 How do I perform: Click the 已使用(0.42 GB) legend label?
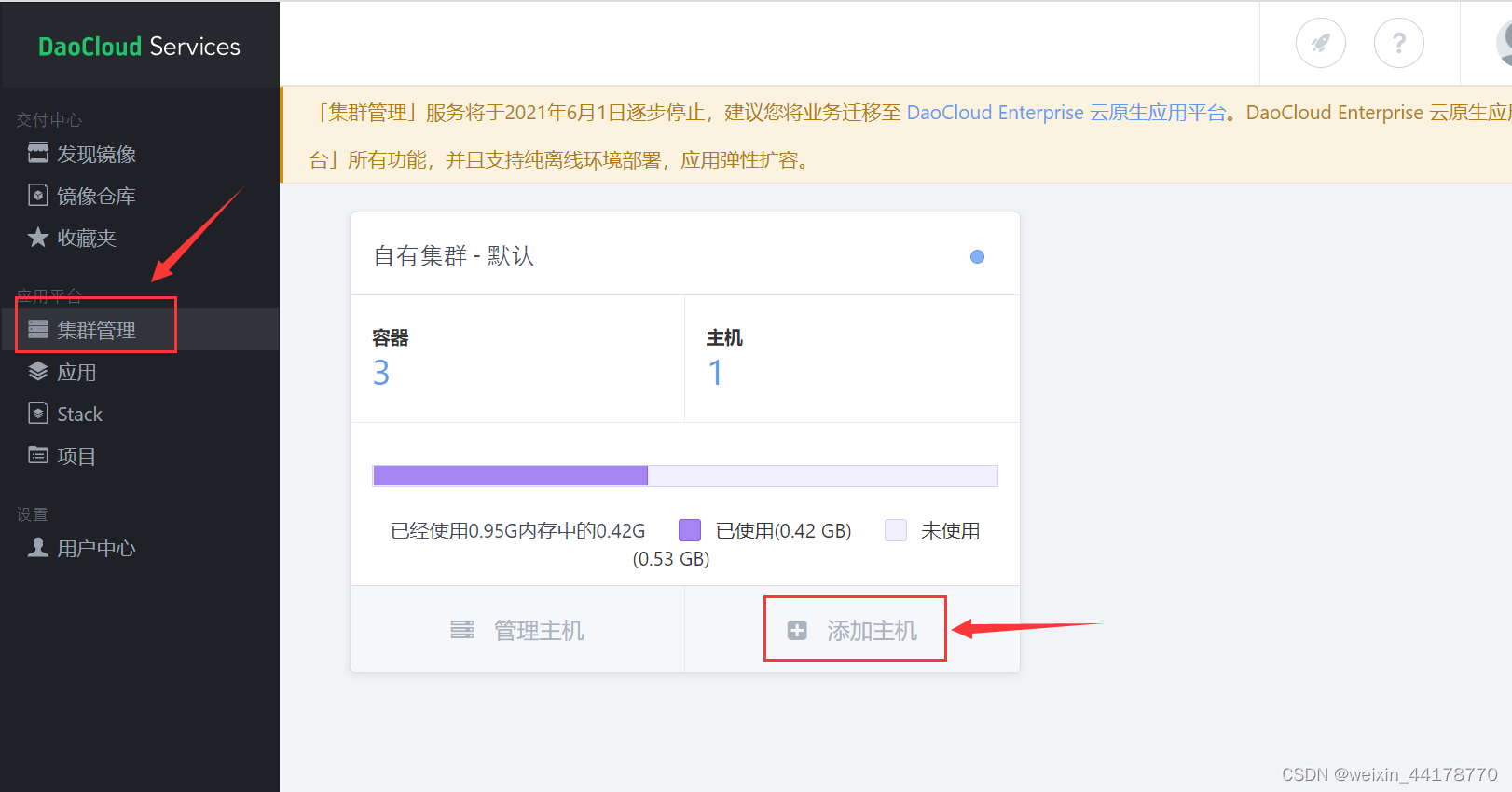point(784,531)
